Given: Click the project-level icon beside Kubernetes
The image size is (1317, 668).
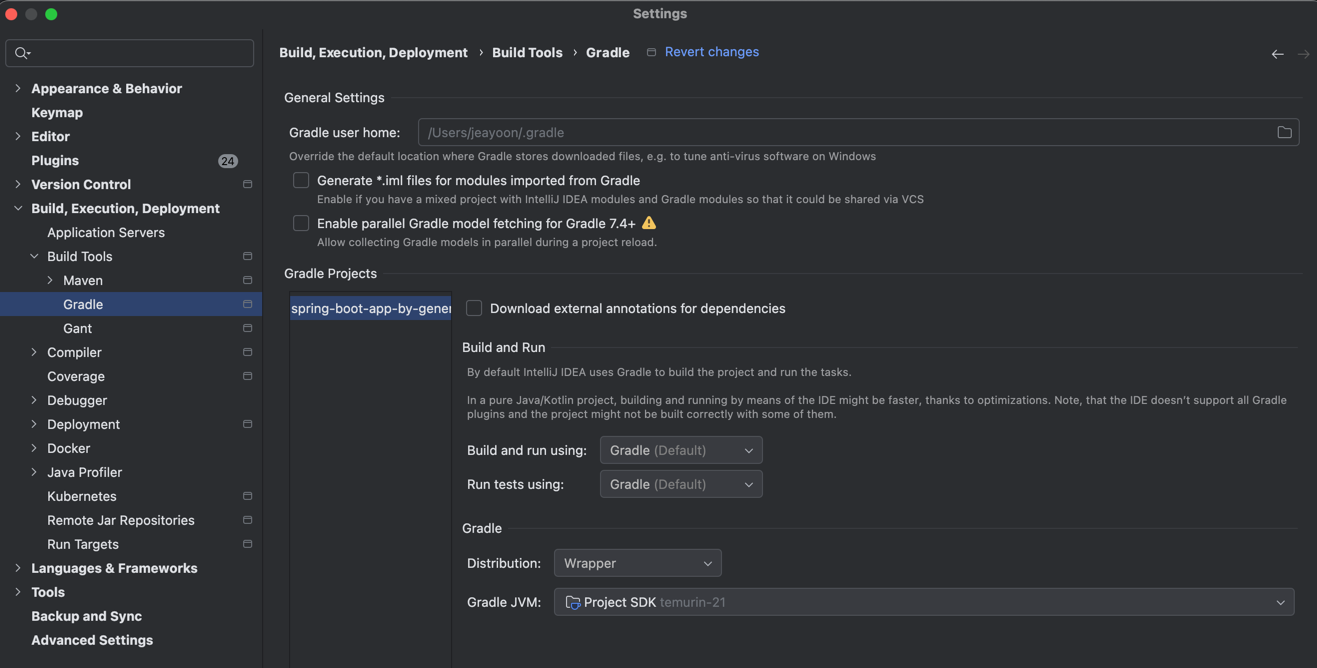Looking at the screenshot, I should click(247, 497).
